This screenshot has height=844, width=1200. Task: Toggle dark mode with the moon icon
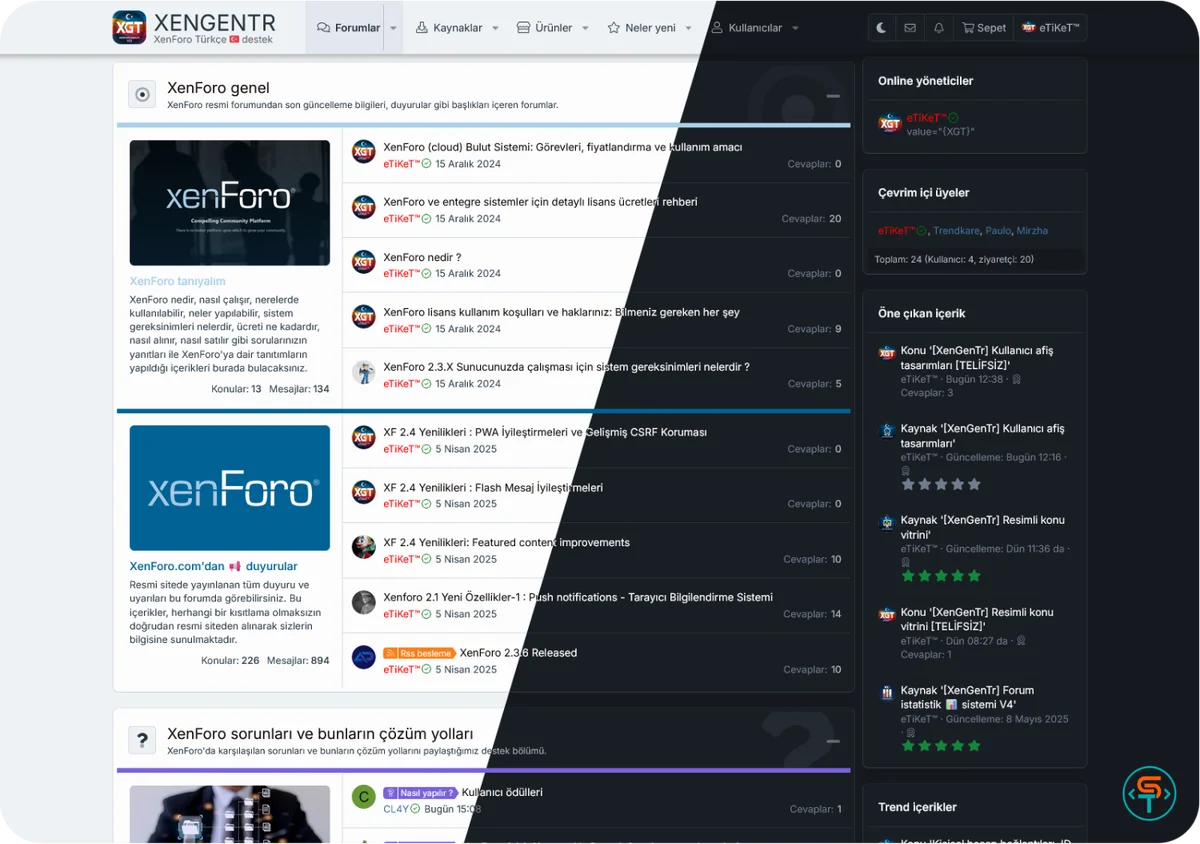point(881,28)
